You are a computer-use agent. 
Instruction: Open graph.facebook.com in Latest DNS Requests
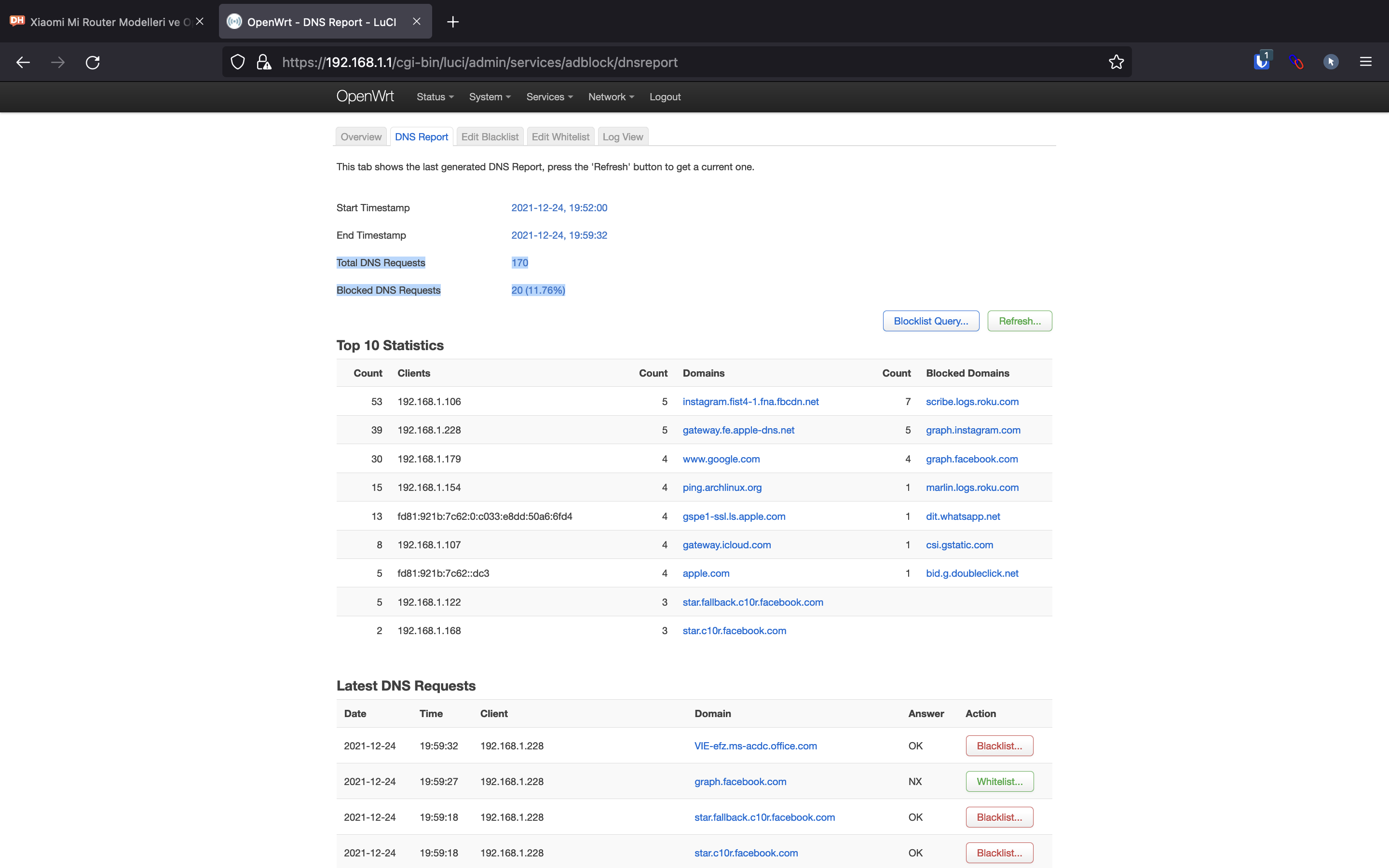(x=740, y=781)
